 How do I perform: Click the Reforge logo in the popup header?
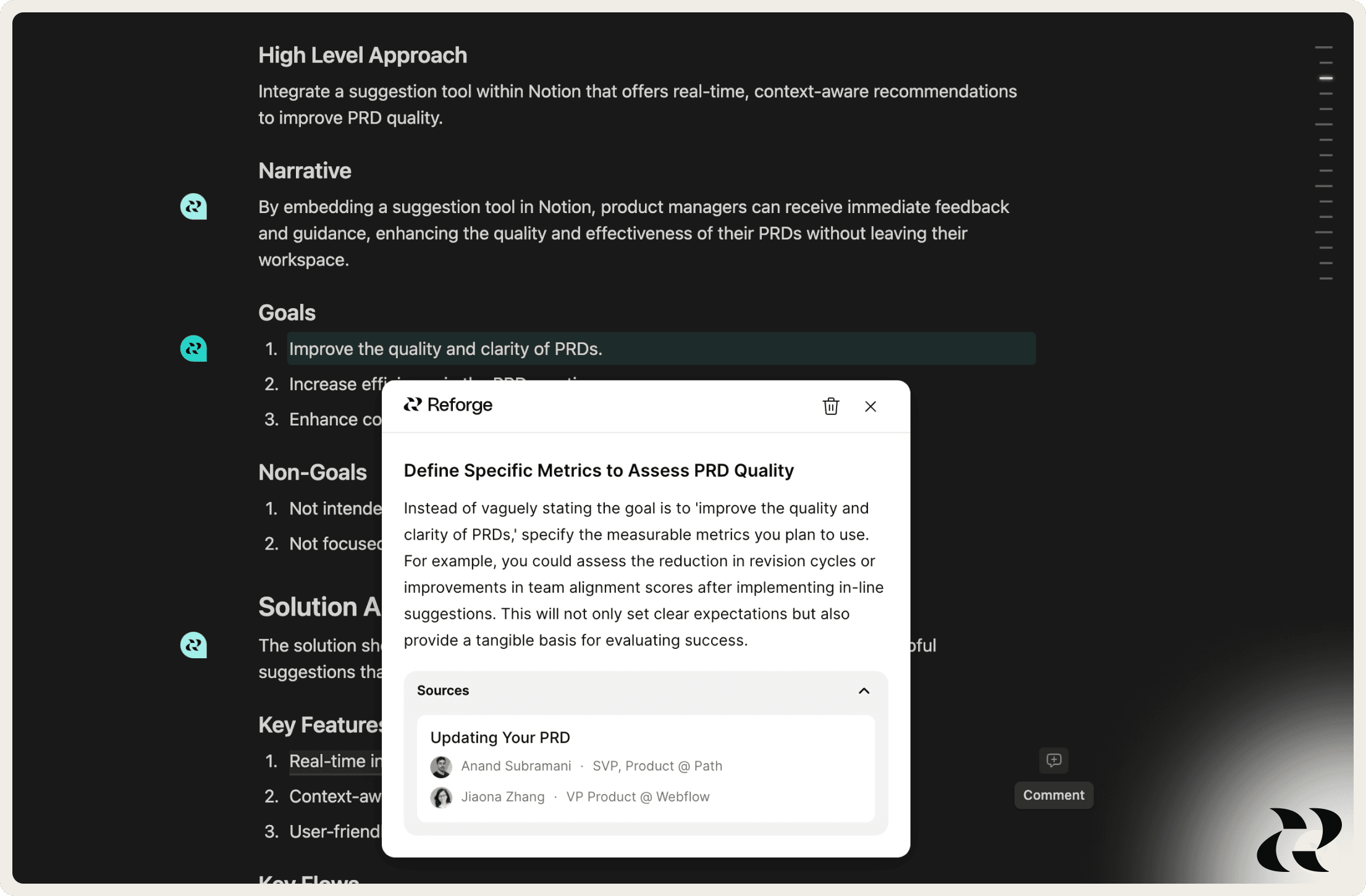tap(447, 405)
